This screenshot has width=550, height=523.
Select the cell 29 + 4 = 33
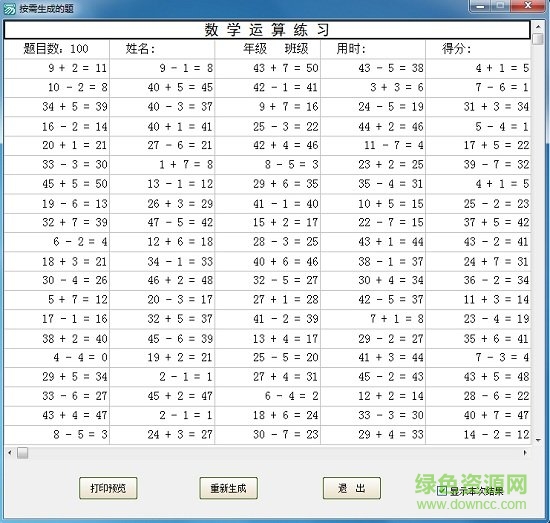tap(373, 435)
